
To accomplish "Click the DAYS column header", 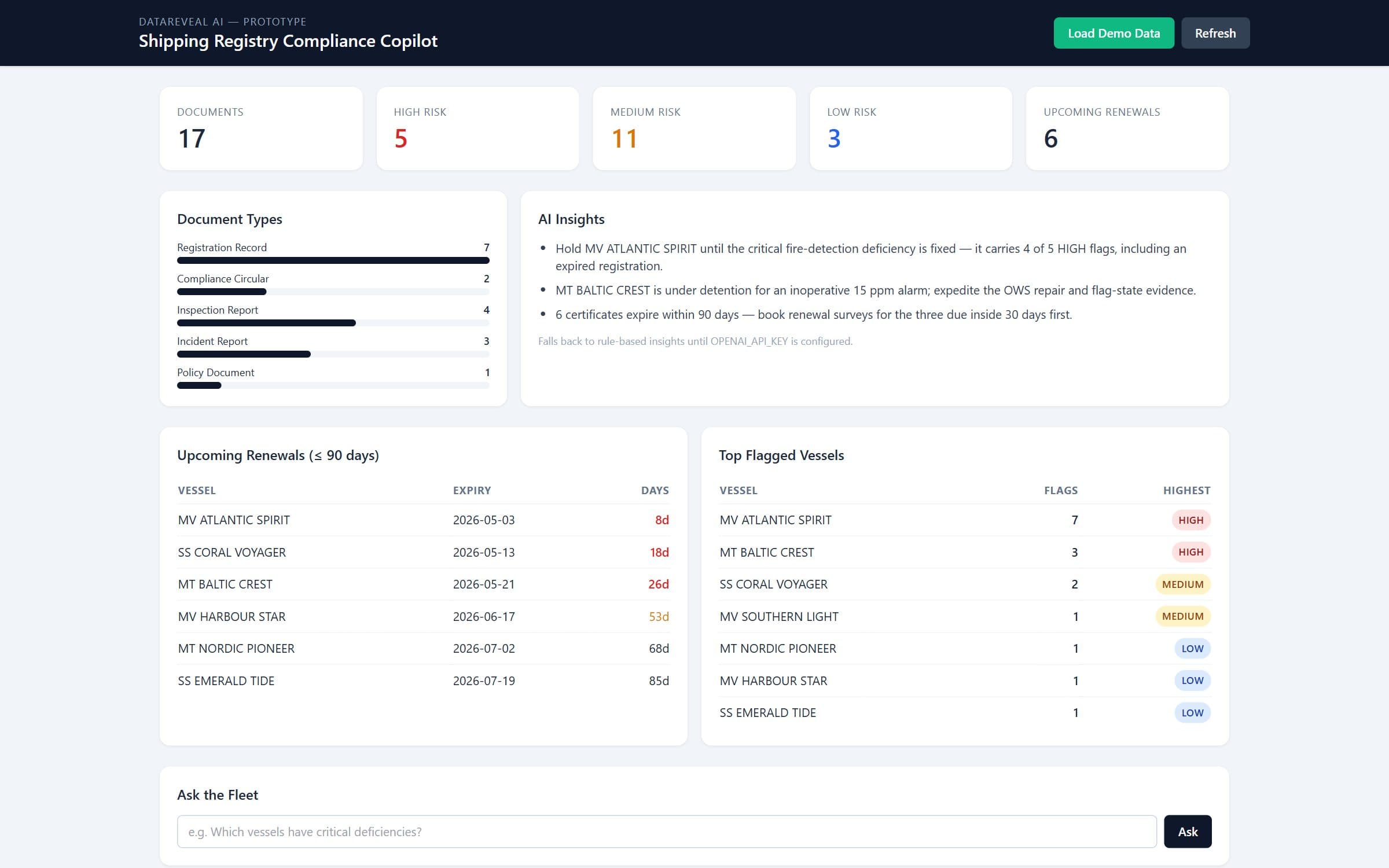I will [x=655, y=490].
